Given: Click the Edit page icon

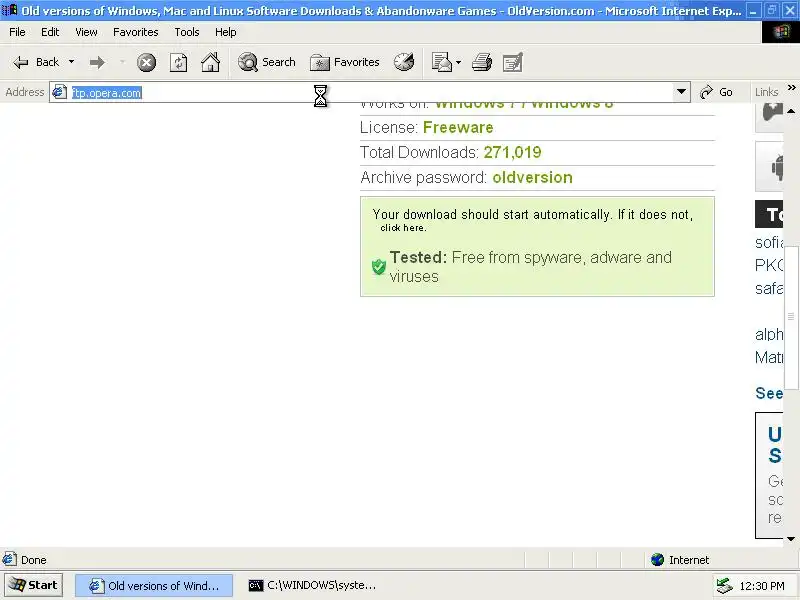Looking at the screenshot, I should point(513,62).
